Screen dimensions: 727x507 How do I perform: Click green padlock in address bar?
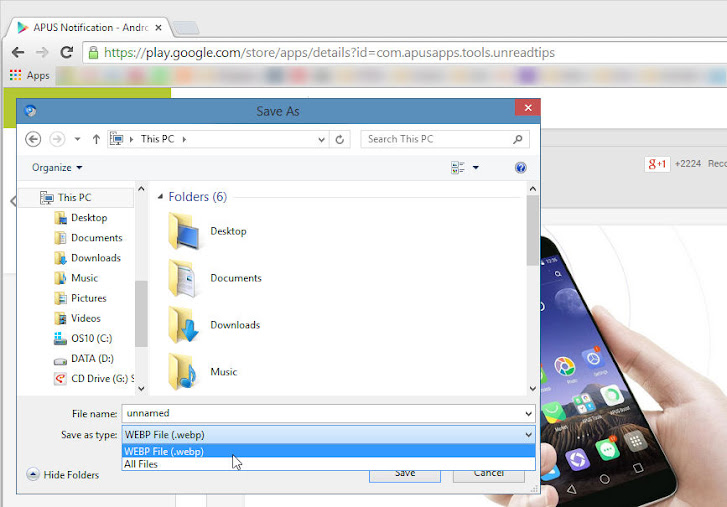tap(93, 52)
